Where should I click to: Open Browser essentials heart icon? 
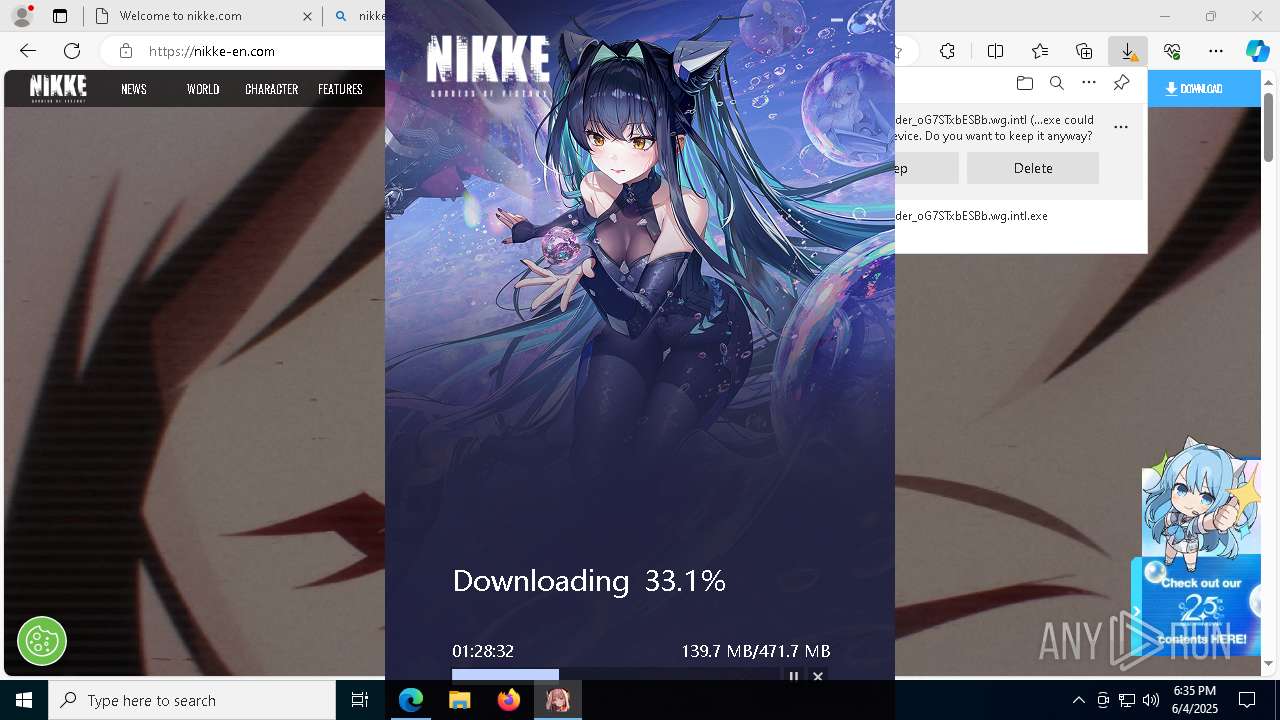[1172, 51]
